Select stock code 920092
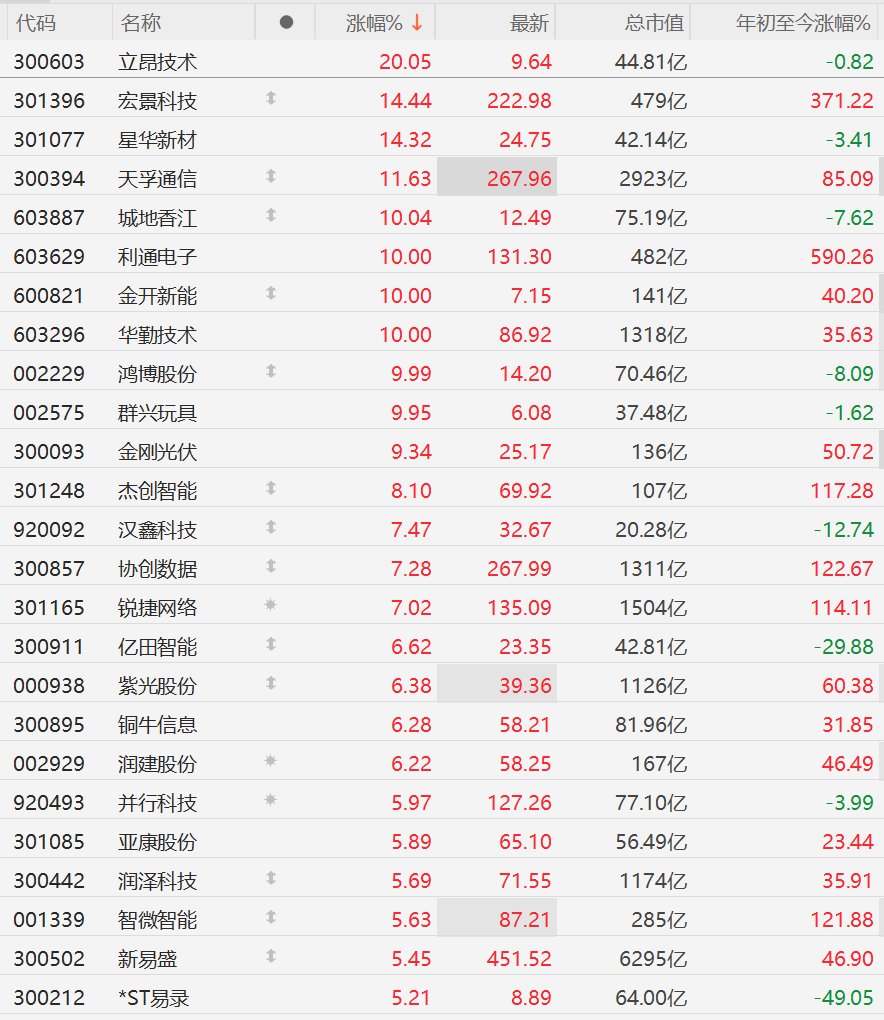This screenshot has width=884, height=1020. pos(49,530)
